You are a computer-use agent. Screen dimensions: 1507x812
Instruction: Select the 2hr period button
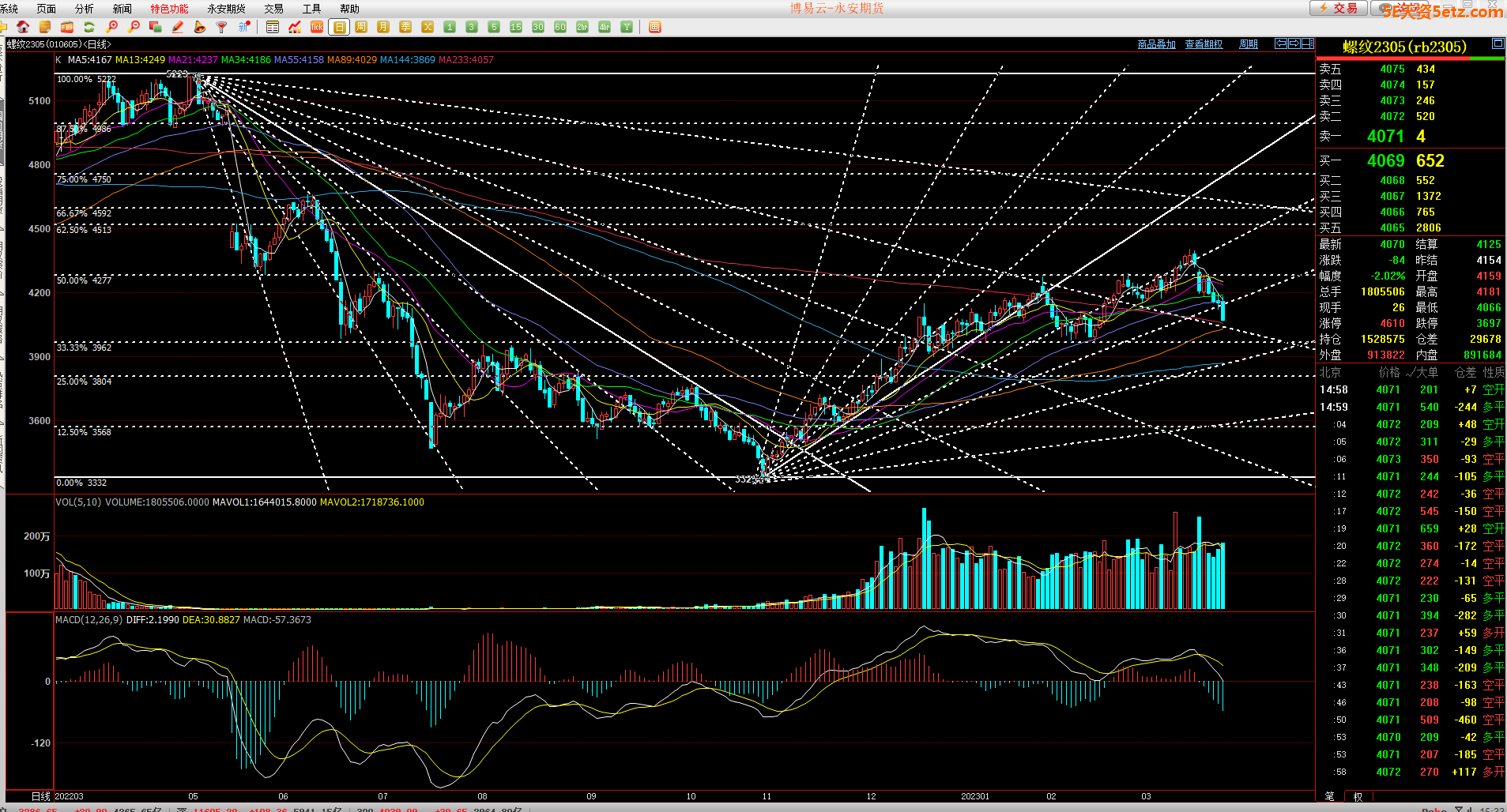(x=582, y=27)
